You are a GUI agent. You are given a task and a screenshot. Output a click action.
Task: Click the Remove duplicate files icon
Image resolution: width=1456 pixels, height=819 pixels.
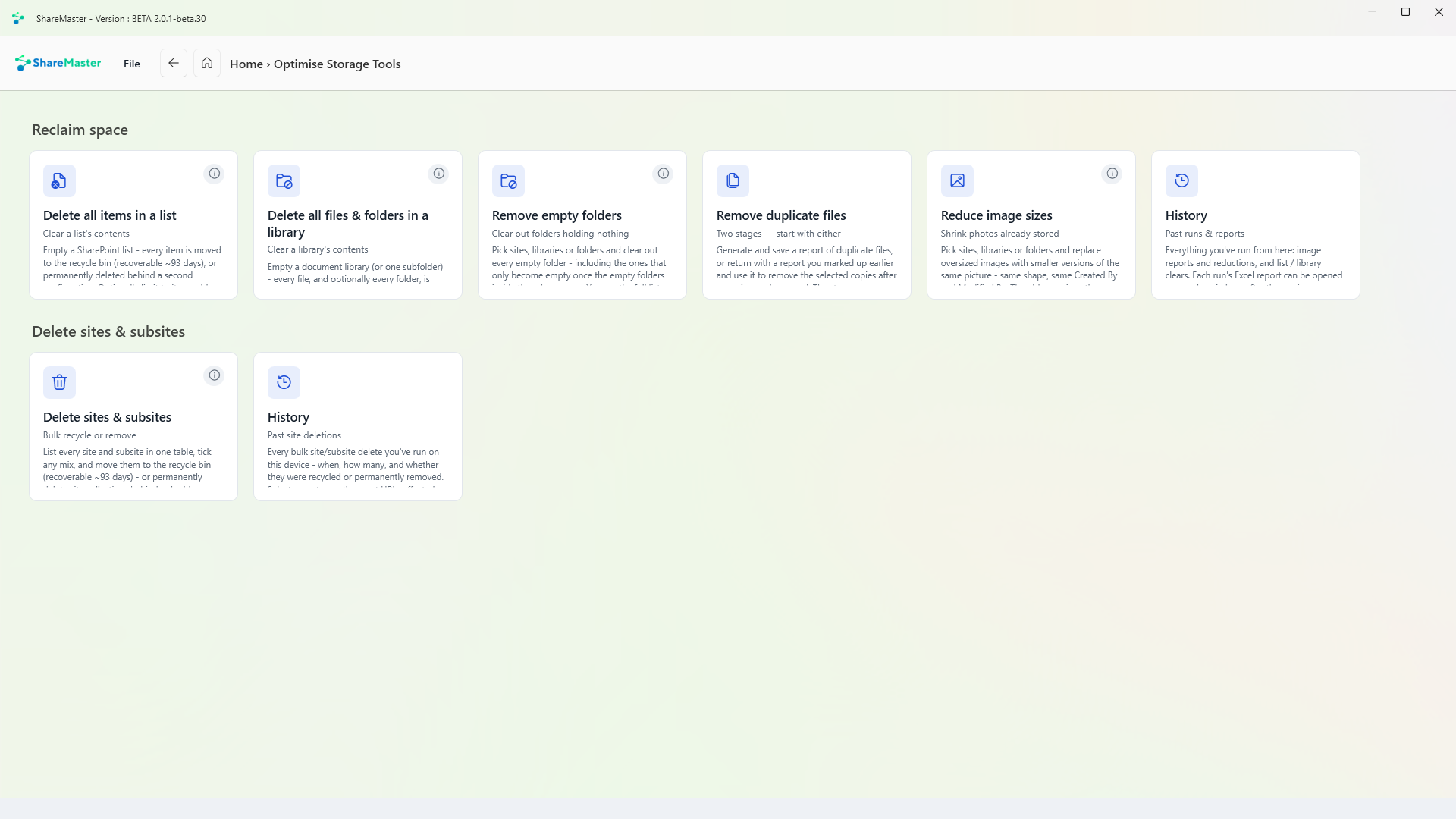tap(733, 181)
